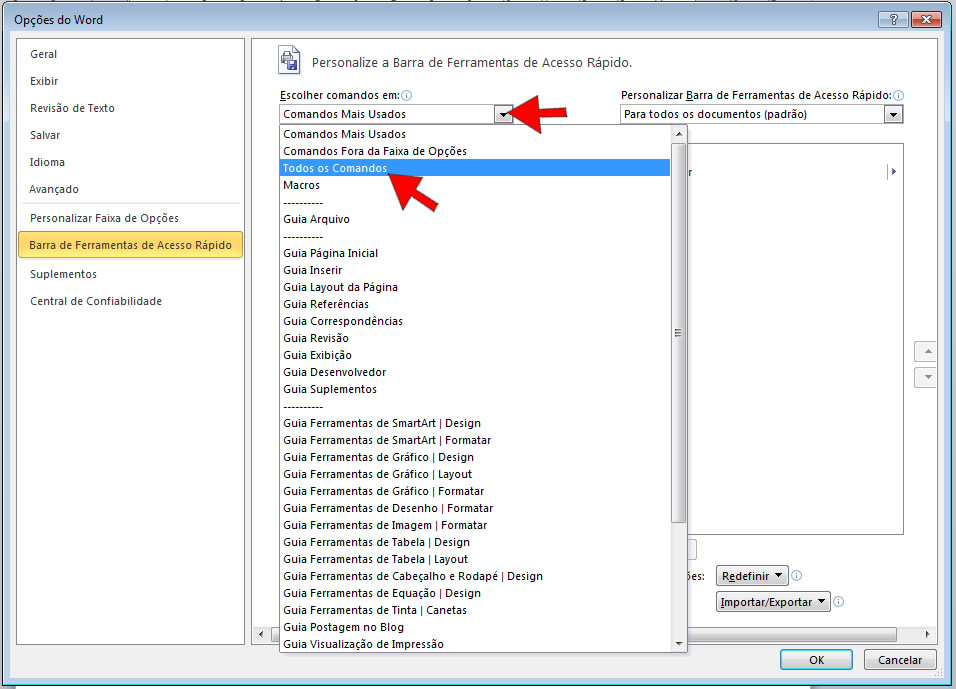The width and height of the screenshot is (956, 689).
Task: Click the Quick Access Toolbar header icon
Action: (x=290, y=60)
